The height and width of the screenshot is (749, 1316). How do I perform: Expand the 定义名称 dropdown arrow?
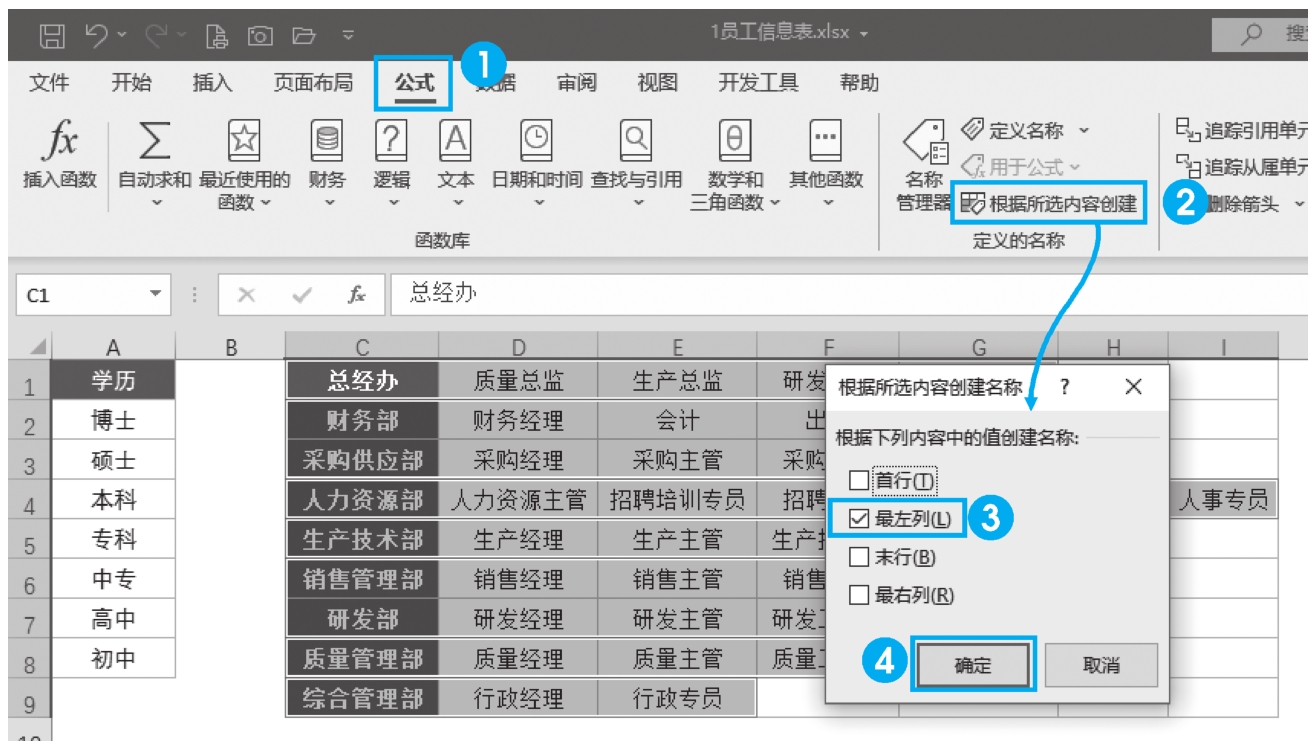pos(1084,131)
